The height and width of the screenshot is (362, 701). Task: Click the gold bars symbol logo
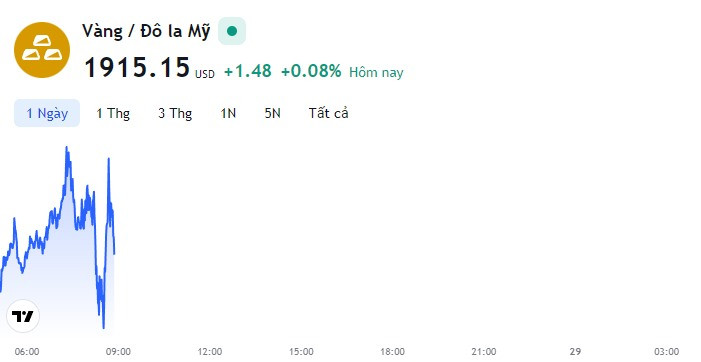42,50
